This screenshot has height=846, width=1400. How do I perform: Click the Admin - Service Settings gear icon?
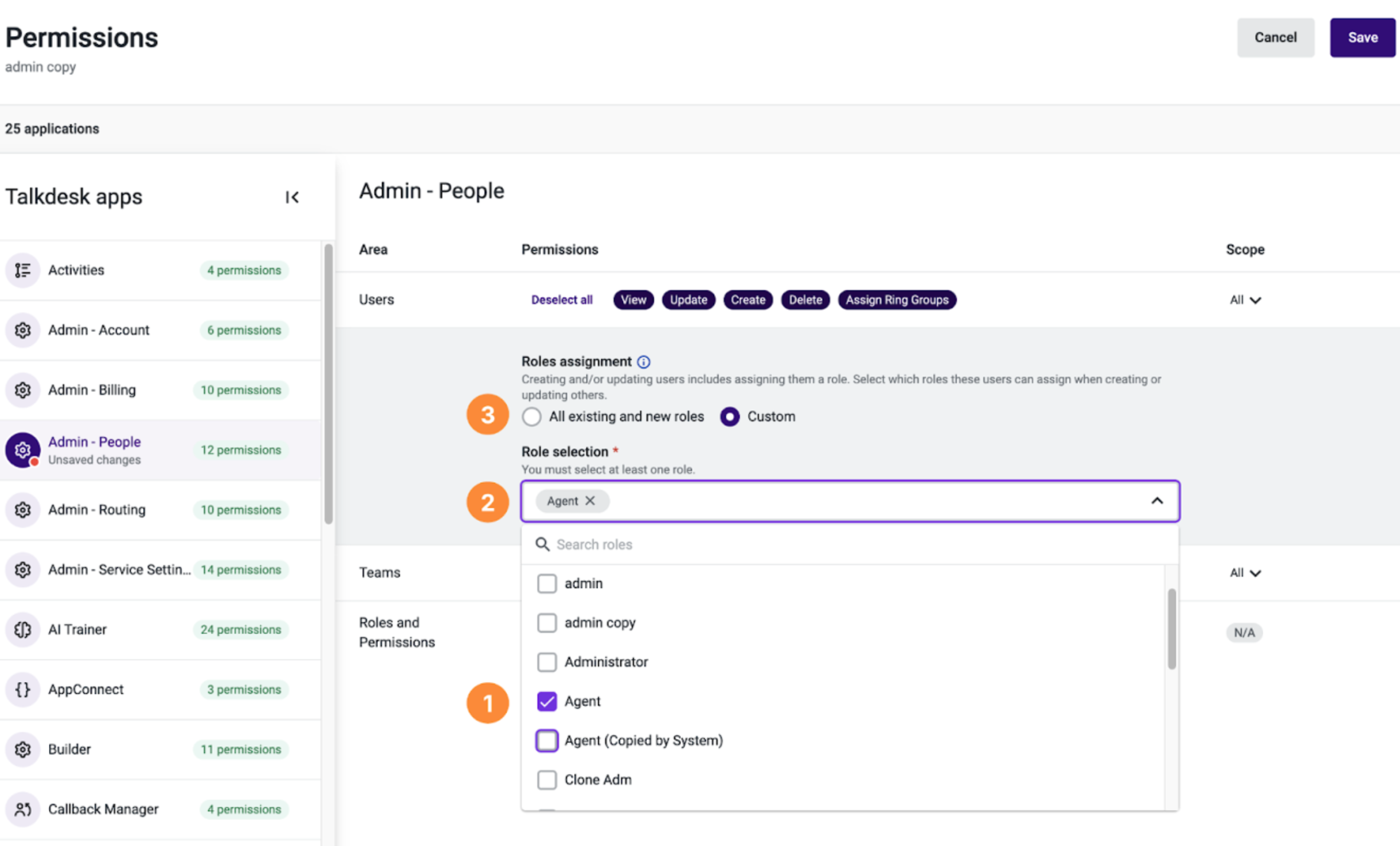point(23,569)
